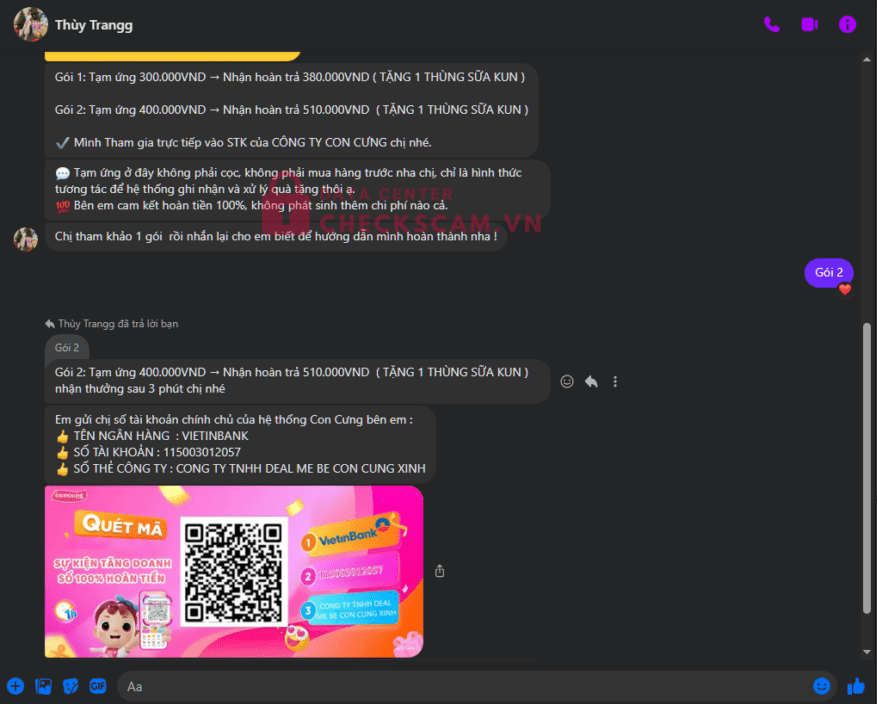Click the sent "Gói 2" purple bubble

pyautogui.click(x=828, y=273)
